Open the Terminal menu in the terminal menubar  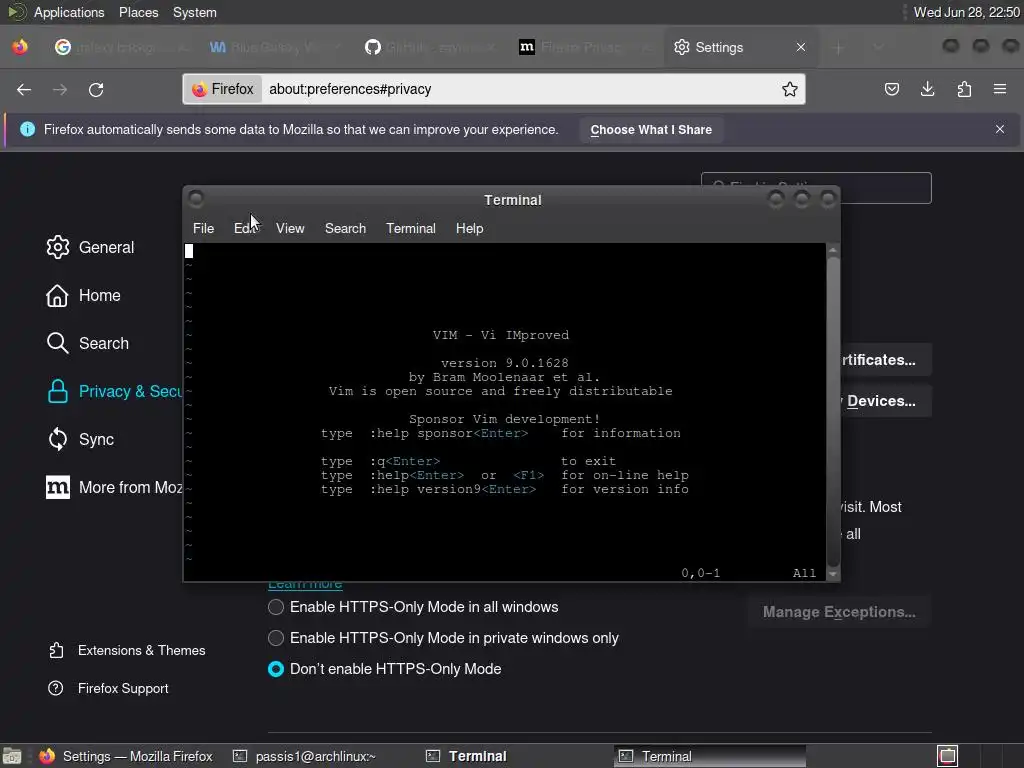411,229
